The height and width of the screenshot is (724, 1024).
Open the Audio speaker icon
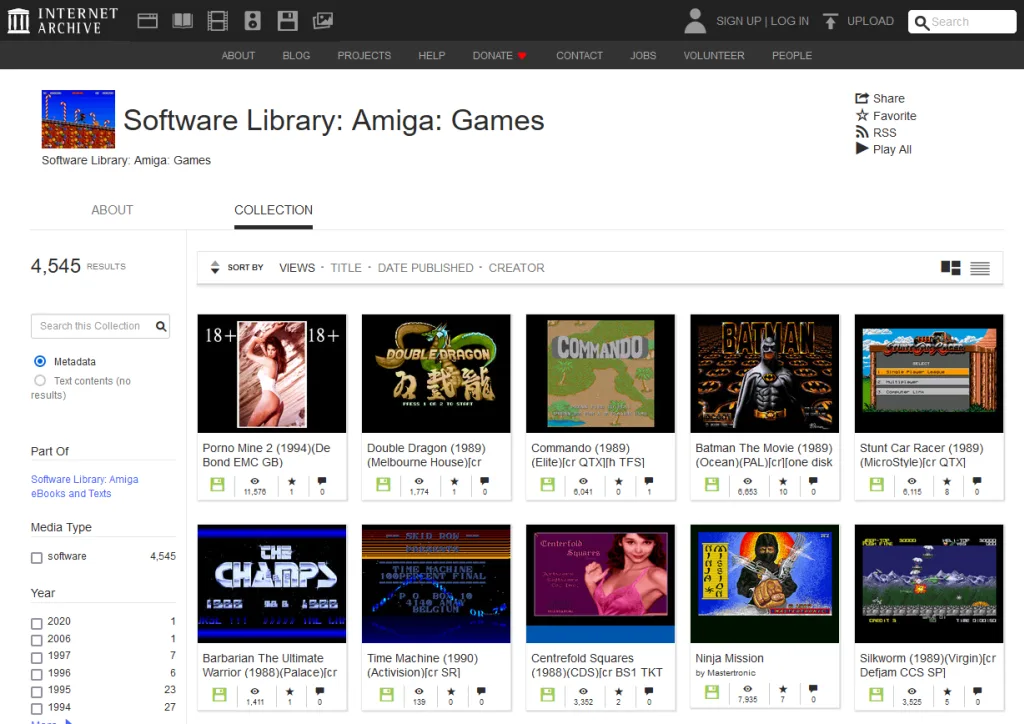tap(252, 21)
